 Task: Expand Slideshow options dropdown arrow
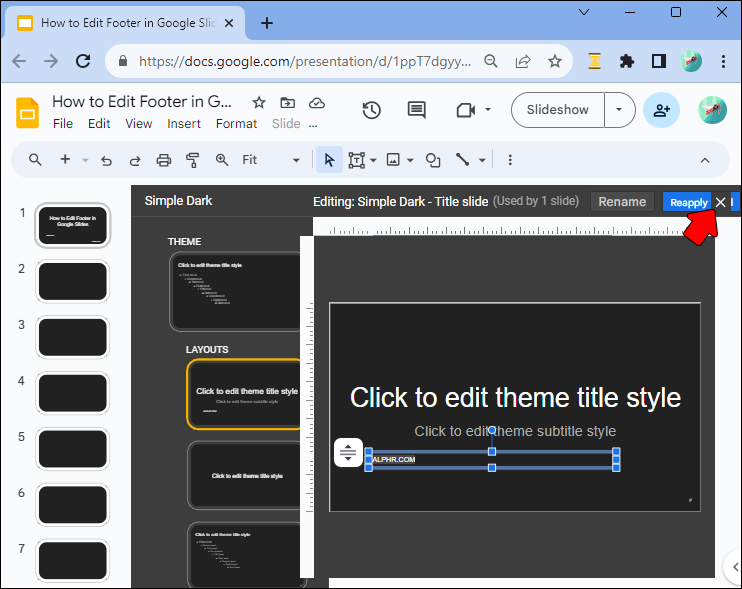[619, 110]
